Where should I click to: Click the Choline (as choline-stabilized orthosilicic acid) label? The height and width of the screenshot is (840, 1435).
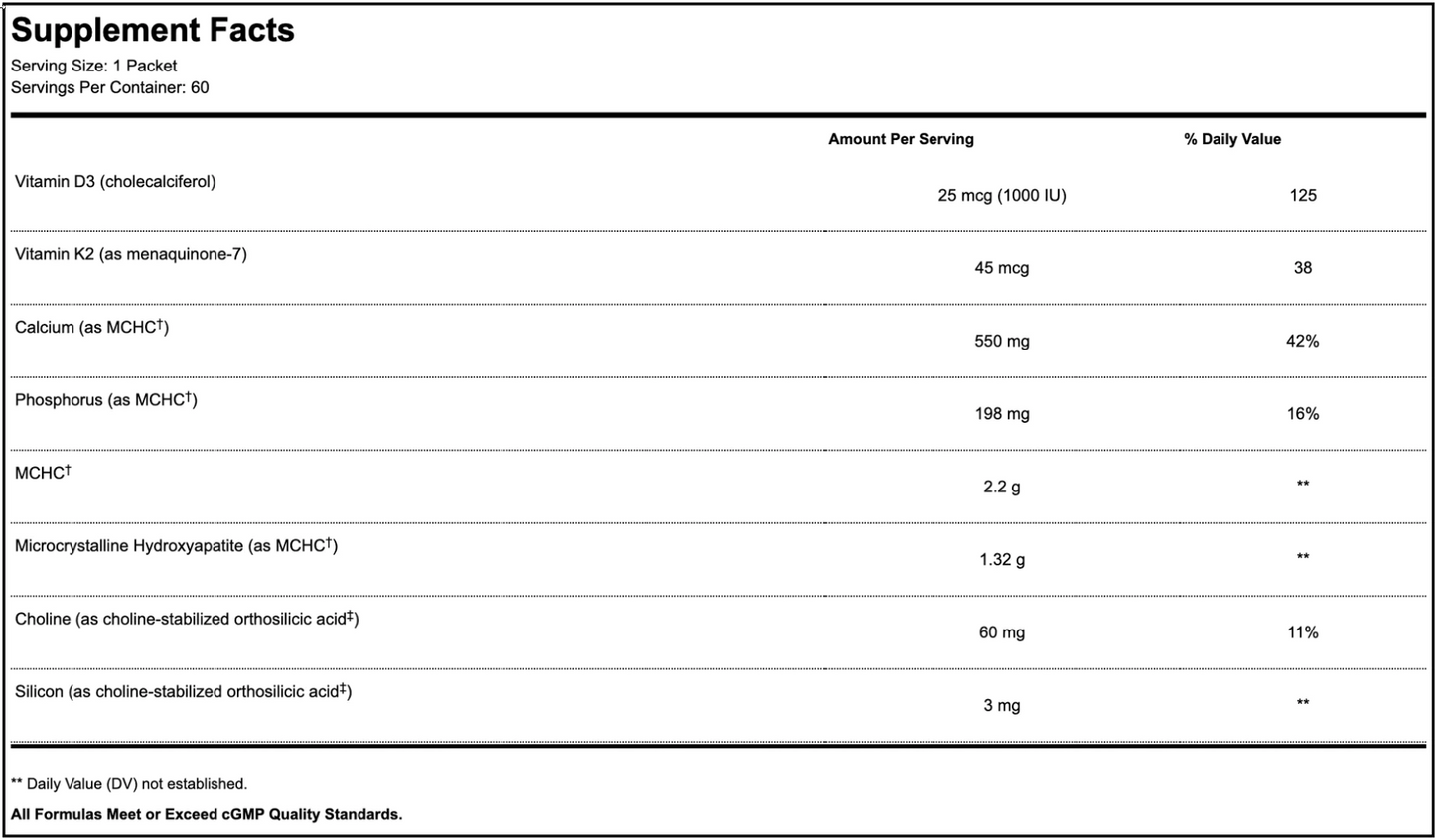[187, 619]
